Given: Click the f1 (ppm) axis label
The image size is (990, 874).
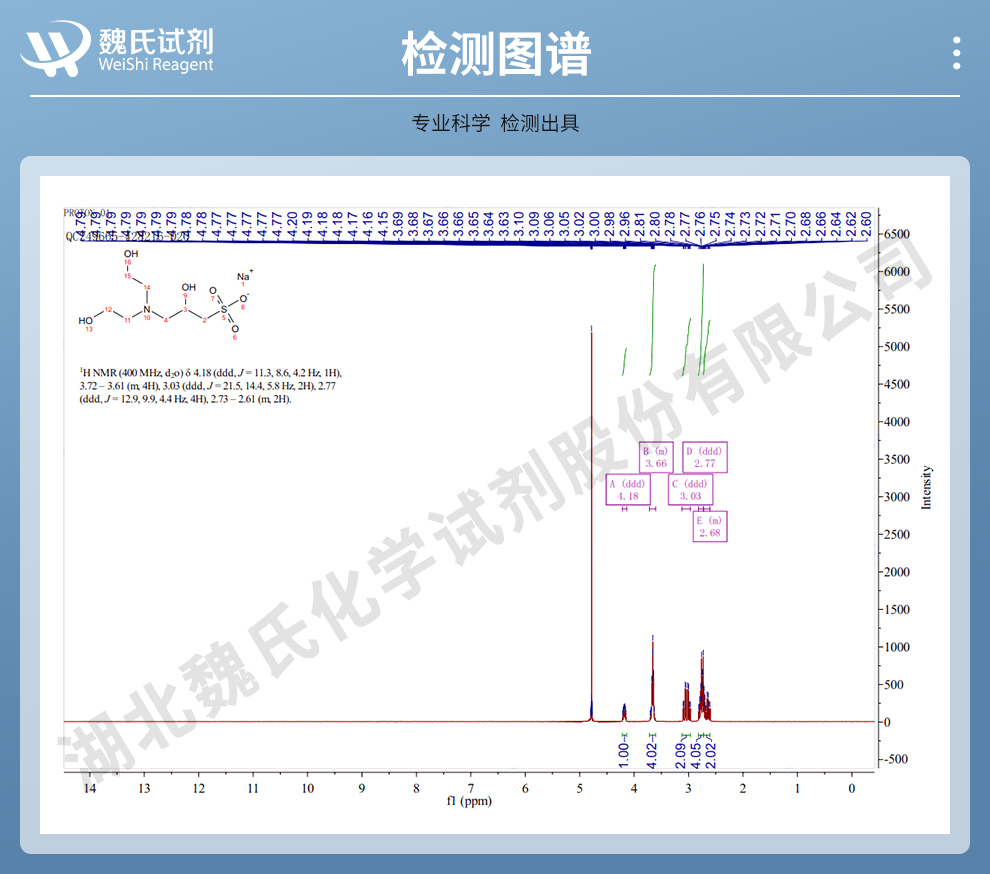Looking at the screenshot, I should pos(469,802).
